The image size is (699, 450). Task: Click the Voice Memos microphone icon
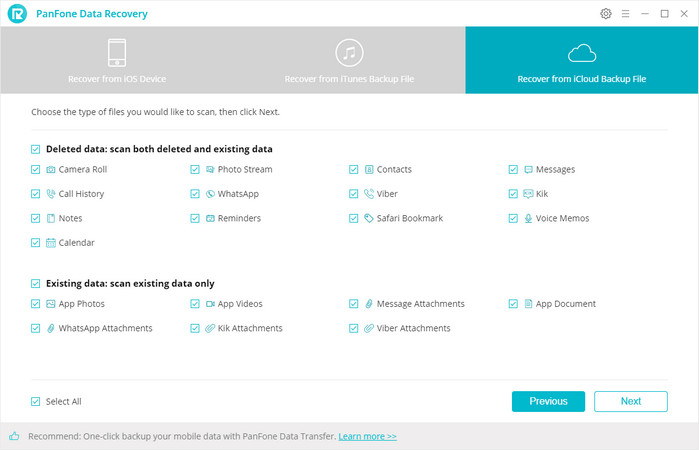tap(528, 218)
